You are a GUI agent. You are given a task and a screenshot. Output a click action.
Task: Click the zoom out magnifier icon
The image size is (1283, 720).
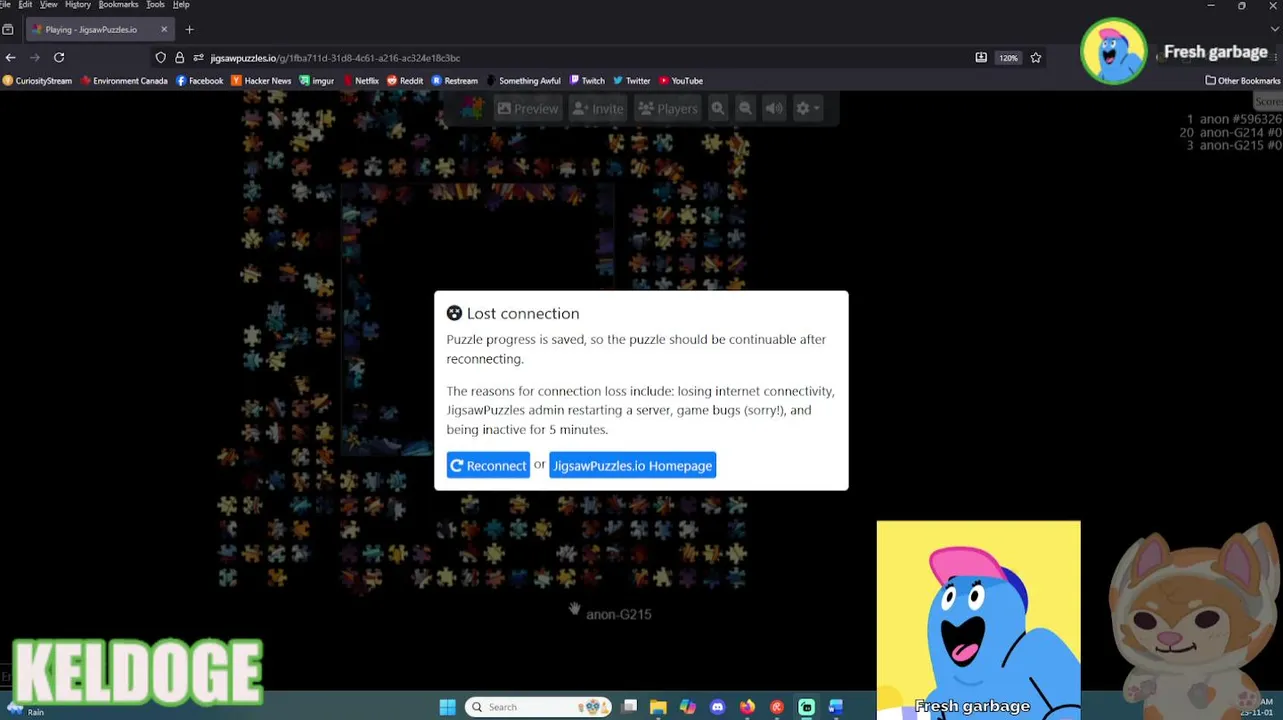(745, 108)
